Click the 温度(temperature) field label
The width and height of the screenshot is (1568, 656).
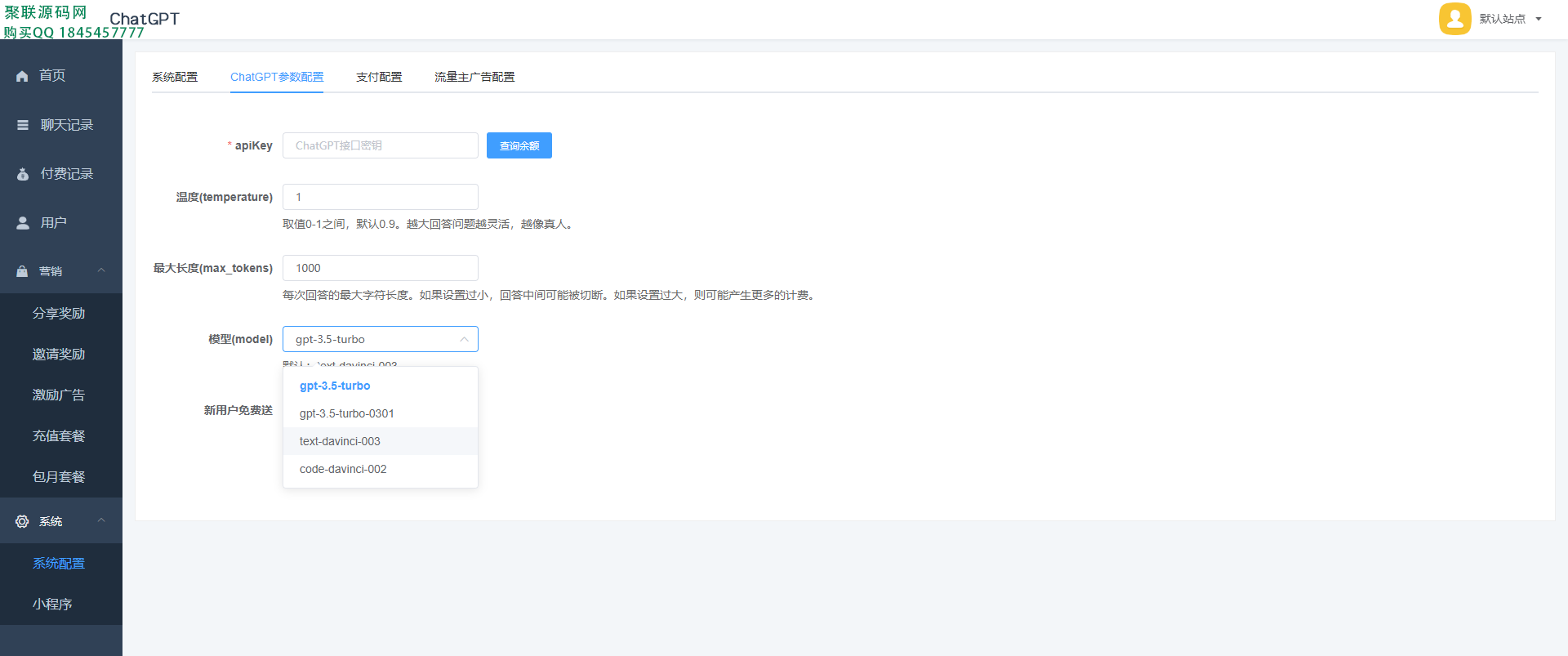coord(224,197)
